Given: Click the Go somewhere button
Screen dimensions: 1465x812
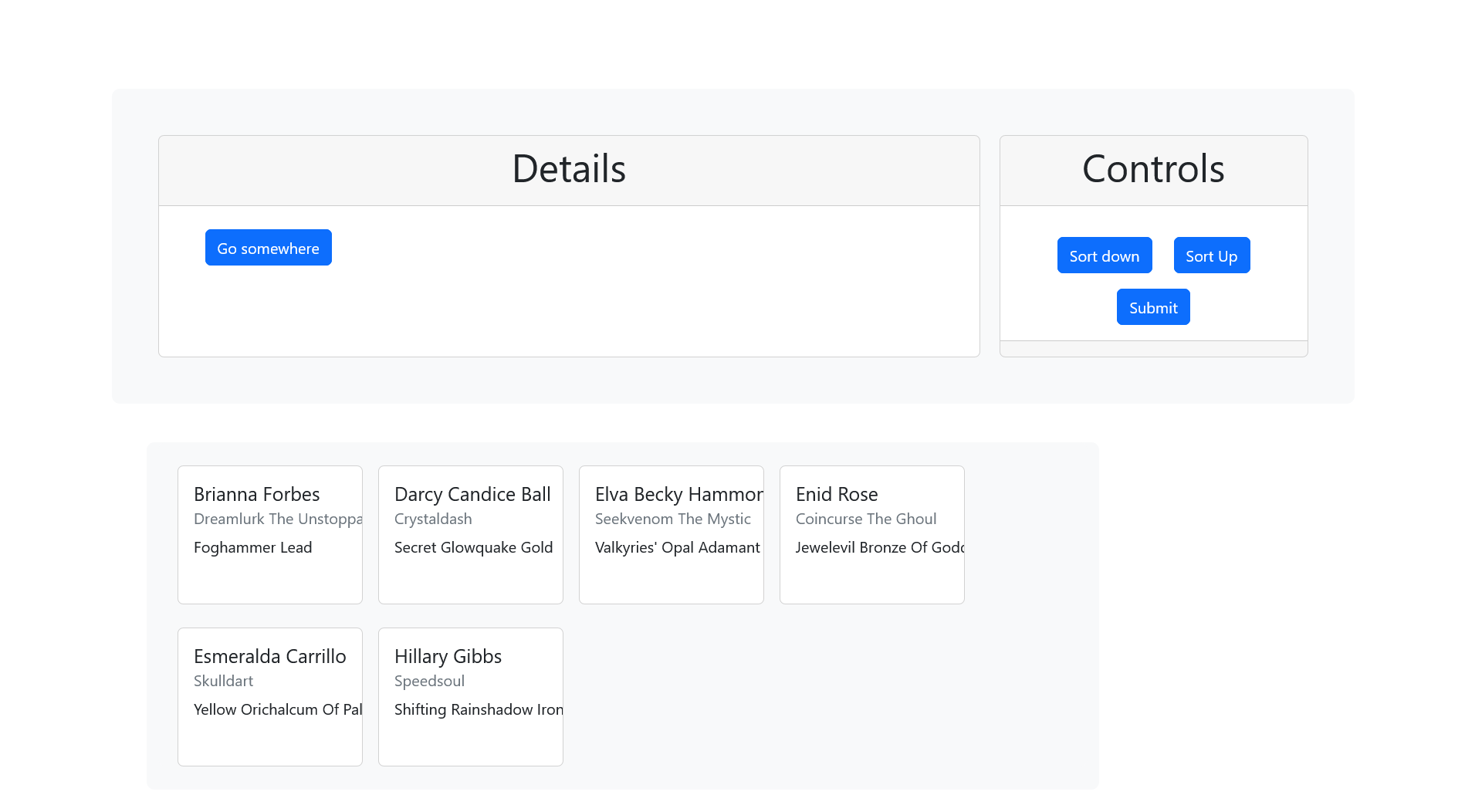Looking at the screenshot, I should click(268, 248).
